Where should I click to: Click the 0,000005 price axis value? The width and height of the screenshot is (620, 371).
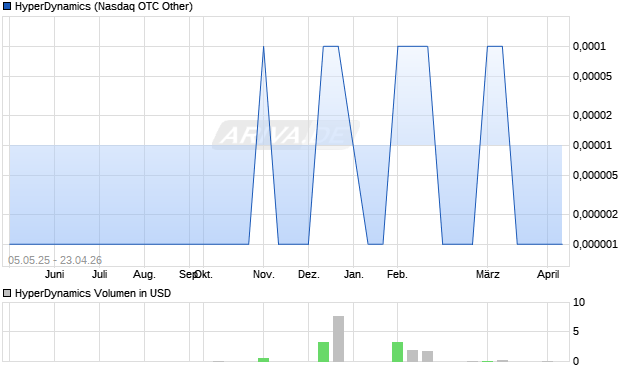pos(595,175)
